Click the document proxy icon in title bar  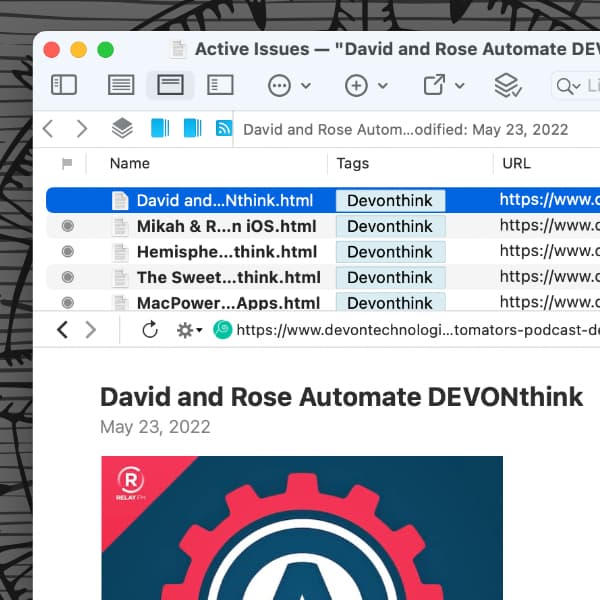tap(178, 49)
